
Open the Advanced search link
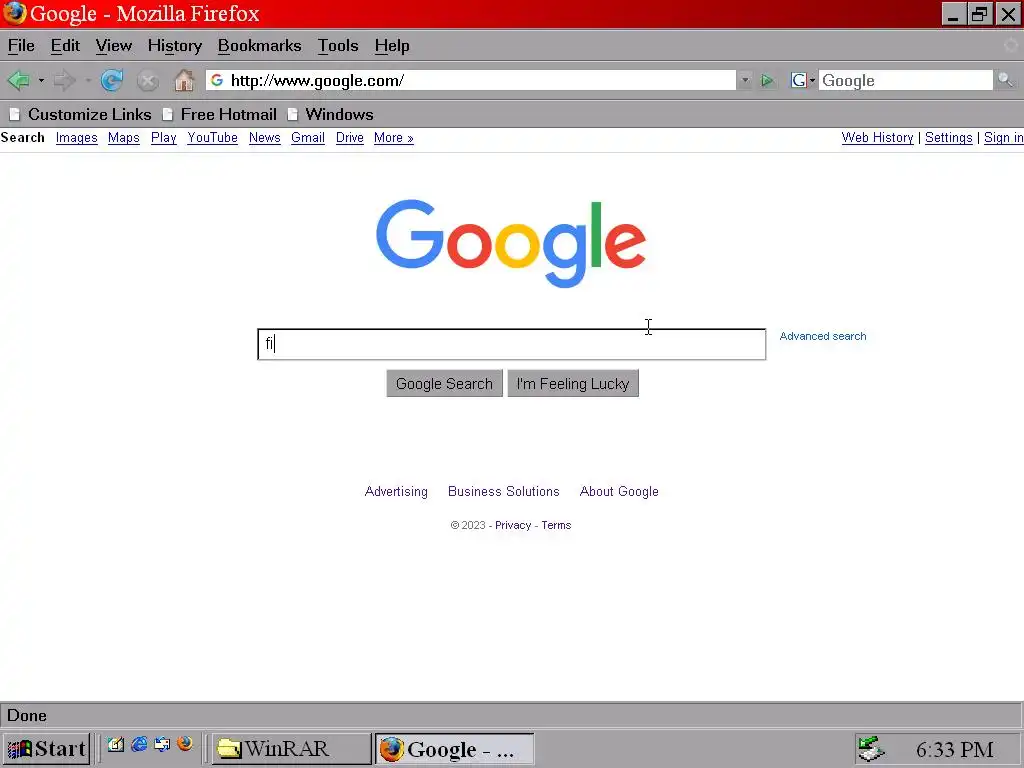tap(823, 336)
